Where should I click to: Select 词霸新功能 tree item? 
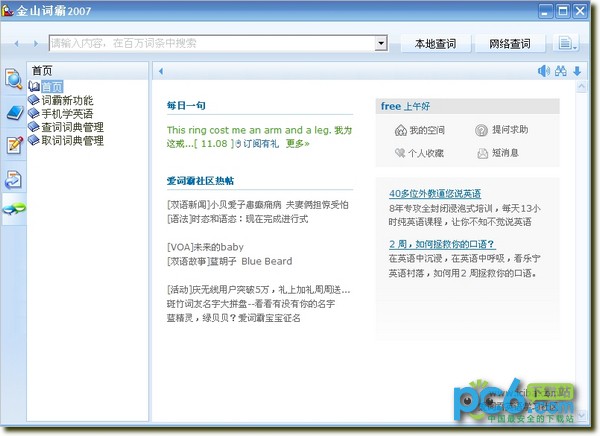click(x=67, y=100)
